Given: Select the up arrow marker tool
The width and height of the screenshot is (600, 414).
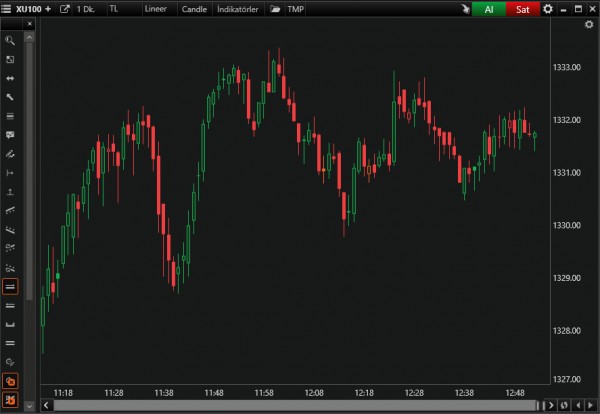Looking at the screenshot, I should pyautogui.click(x=10, y=192).
